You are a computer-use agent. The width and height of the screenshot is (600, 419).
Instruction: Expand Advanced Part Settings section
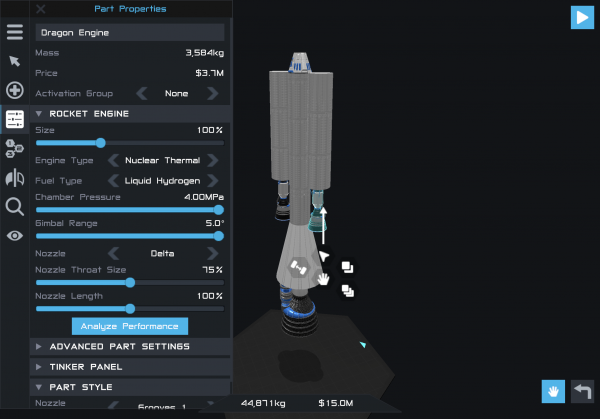click(40, 347)
